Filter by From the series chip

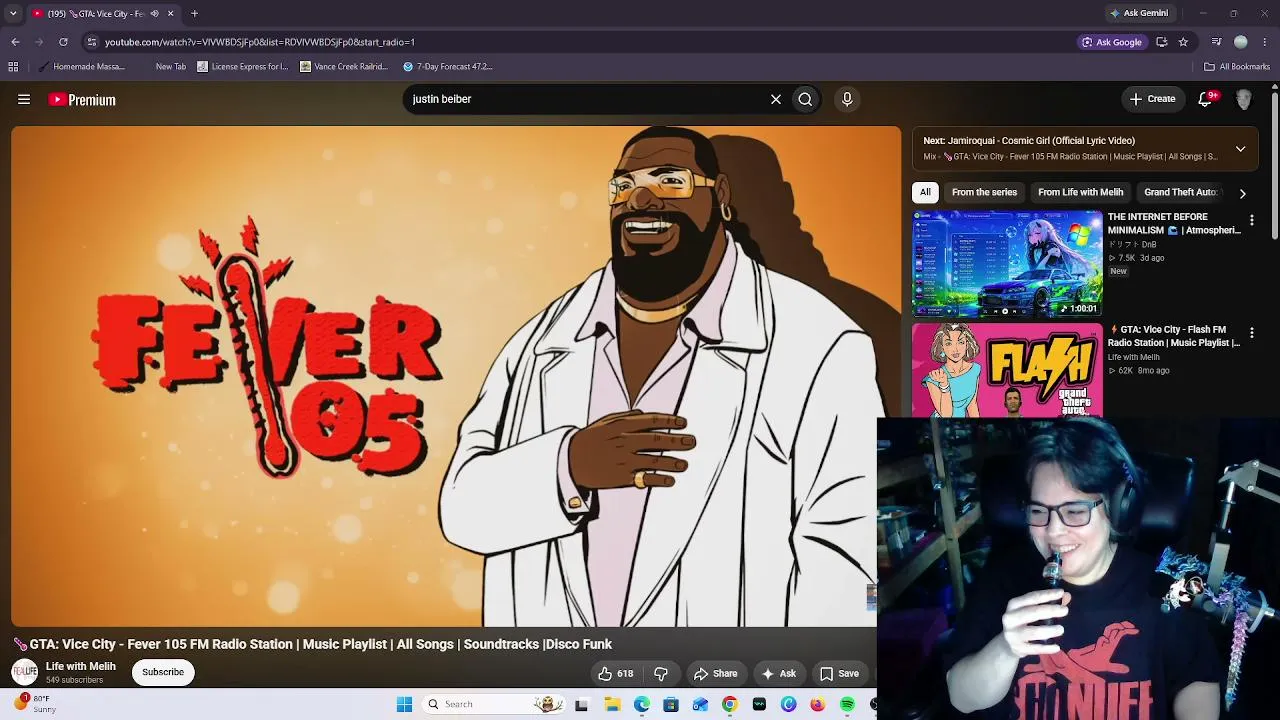(984, 192)
